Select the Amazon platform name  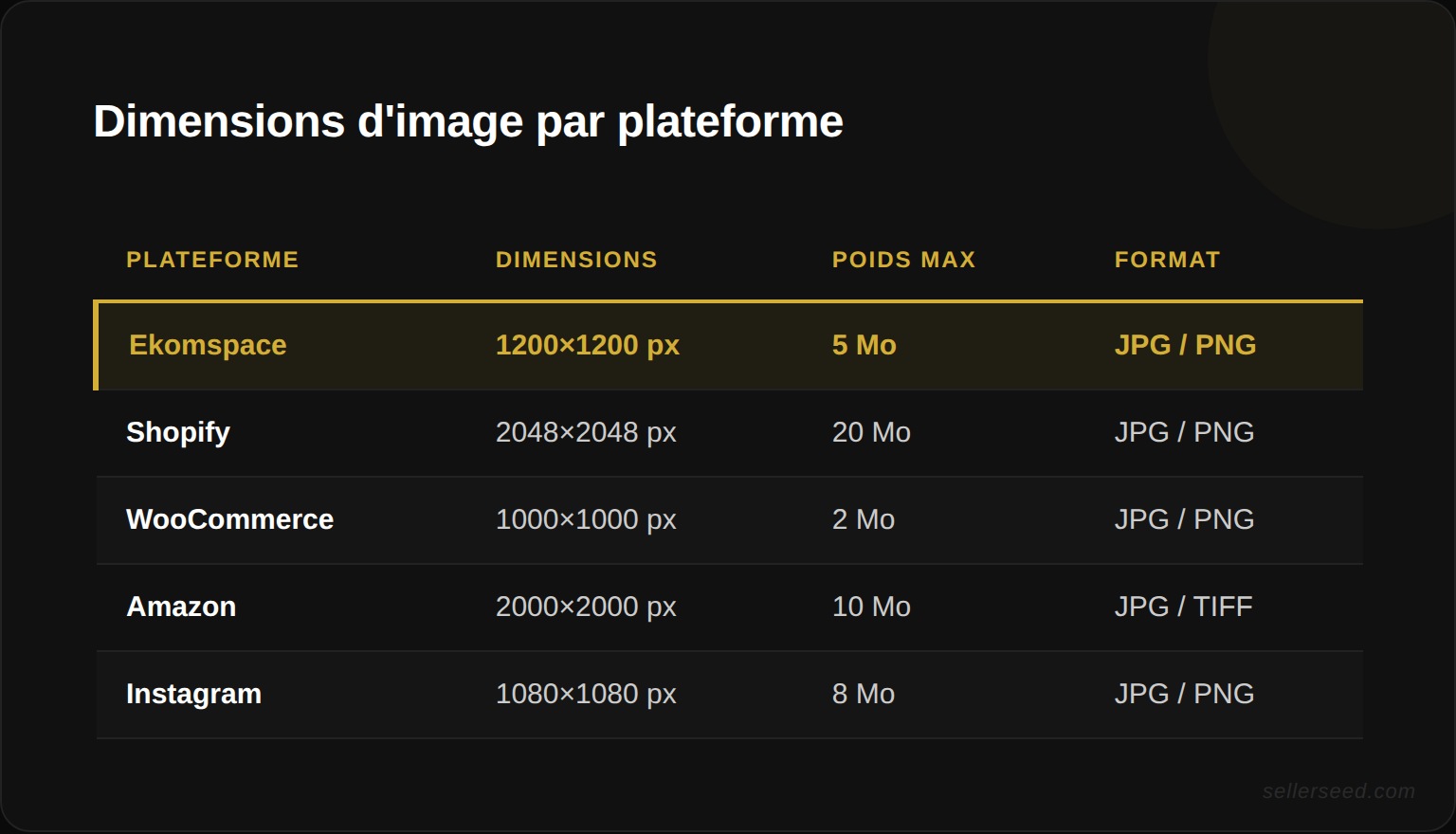coord(181,607)
